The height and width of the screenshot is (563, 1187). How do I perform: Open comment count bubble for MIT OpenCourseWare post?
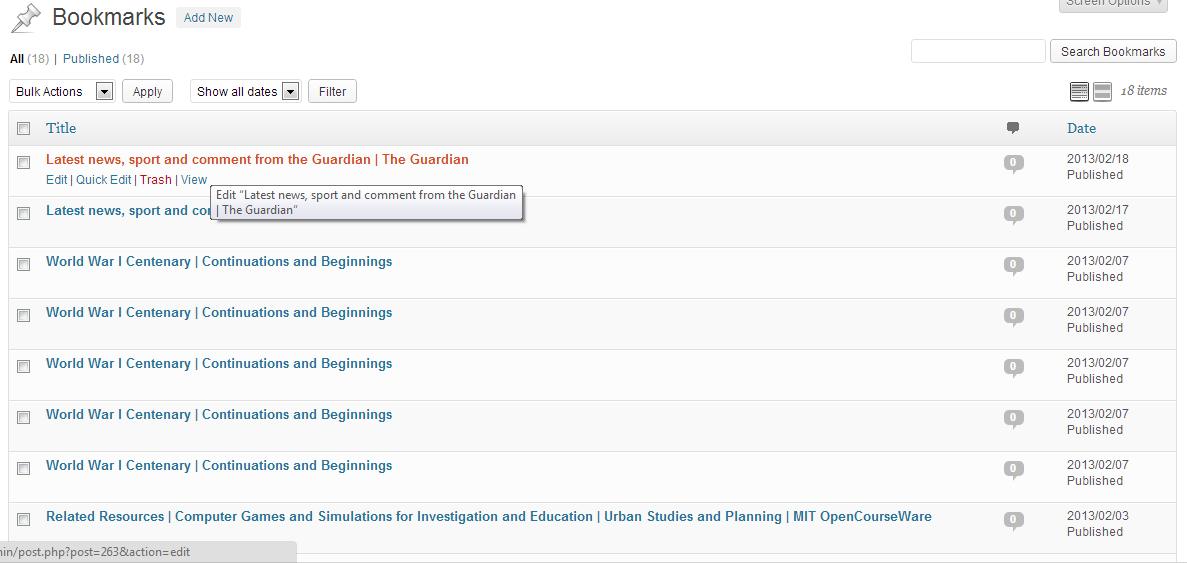point(1014,521)
